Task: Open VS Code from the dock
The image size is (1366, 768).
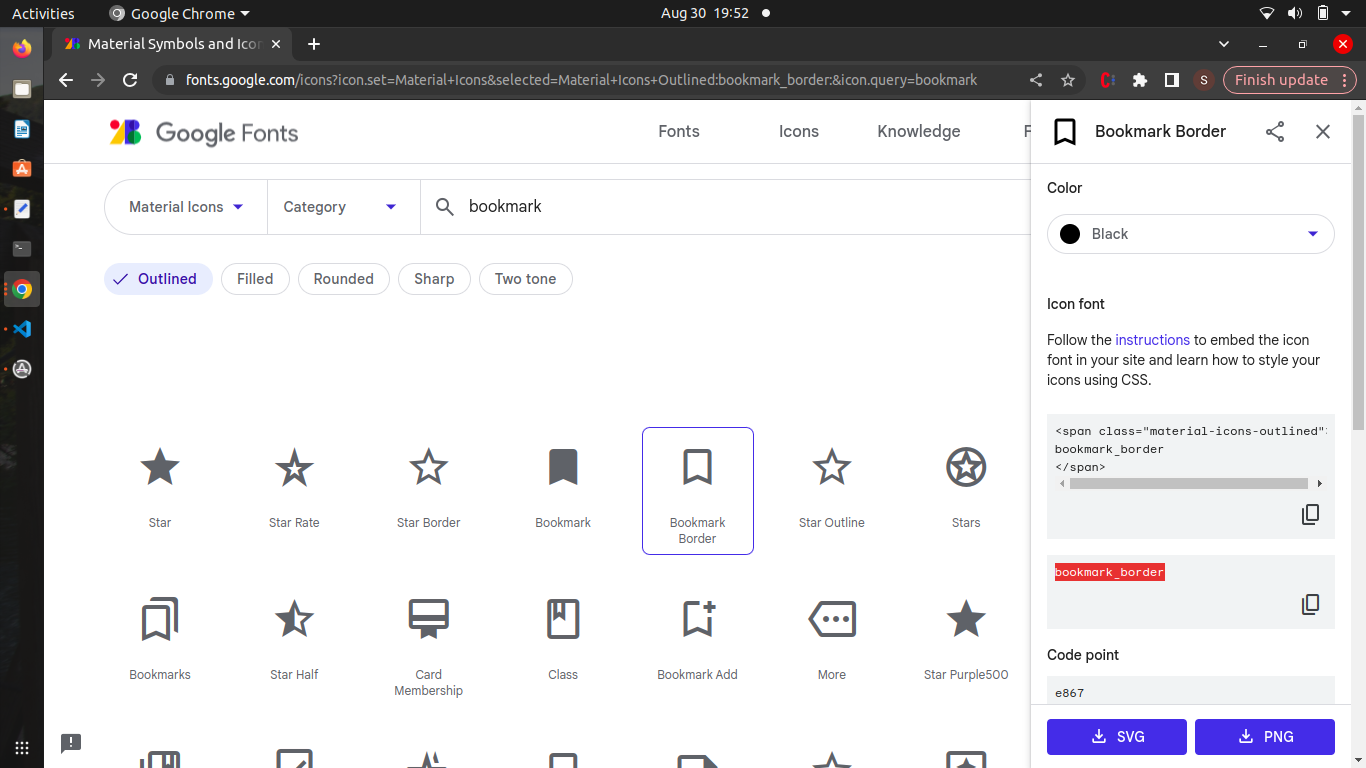Action: point(22,329)
